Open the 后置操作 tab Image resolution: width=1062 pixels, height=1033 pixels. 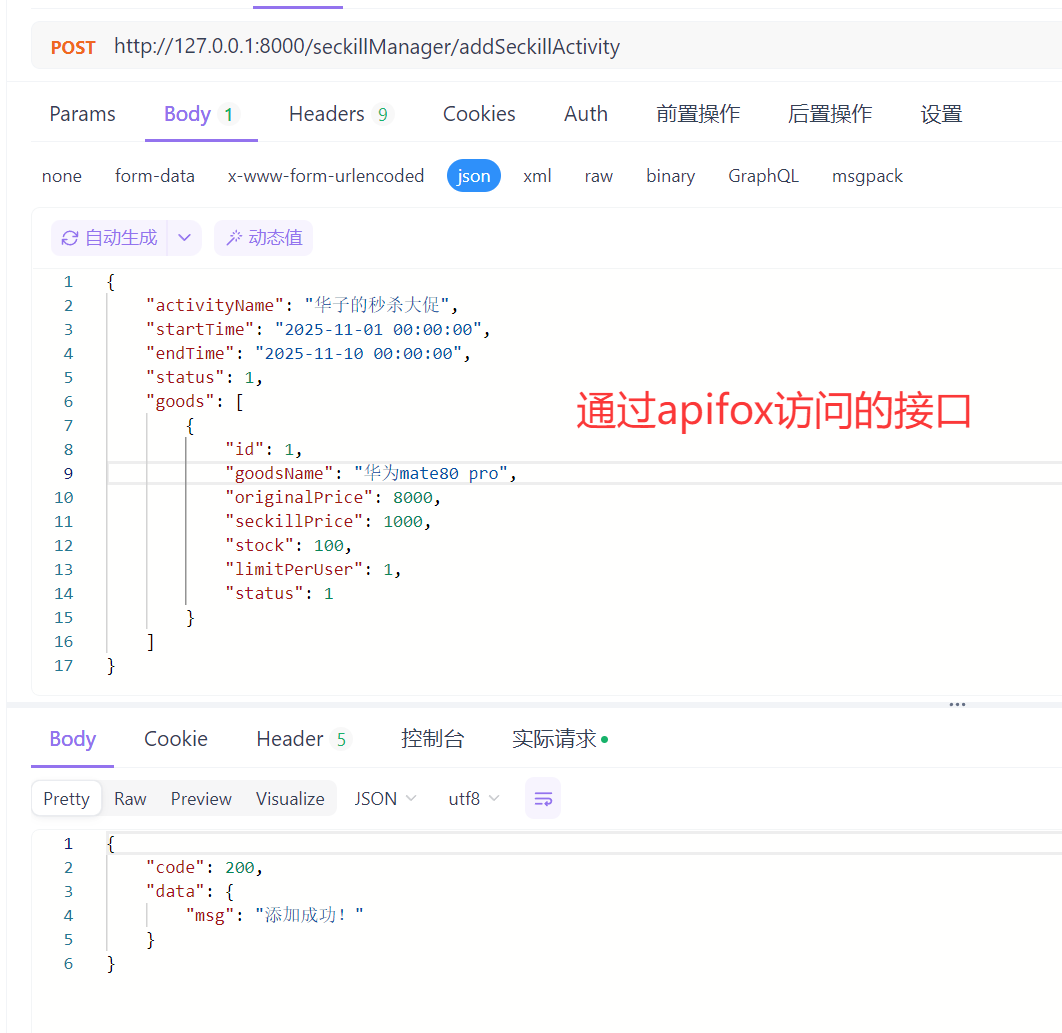pyautogui.click(x=830, y=114)
